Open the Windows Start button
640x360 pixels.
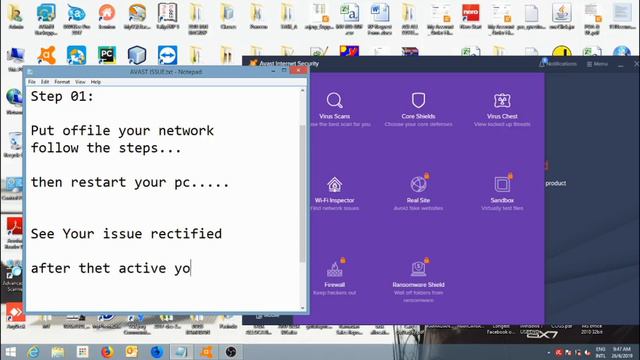tap(10, 352)
